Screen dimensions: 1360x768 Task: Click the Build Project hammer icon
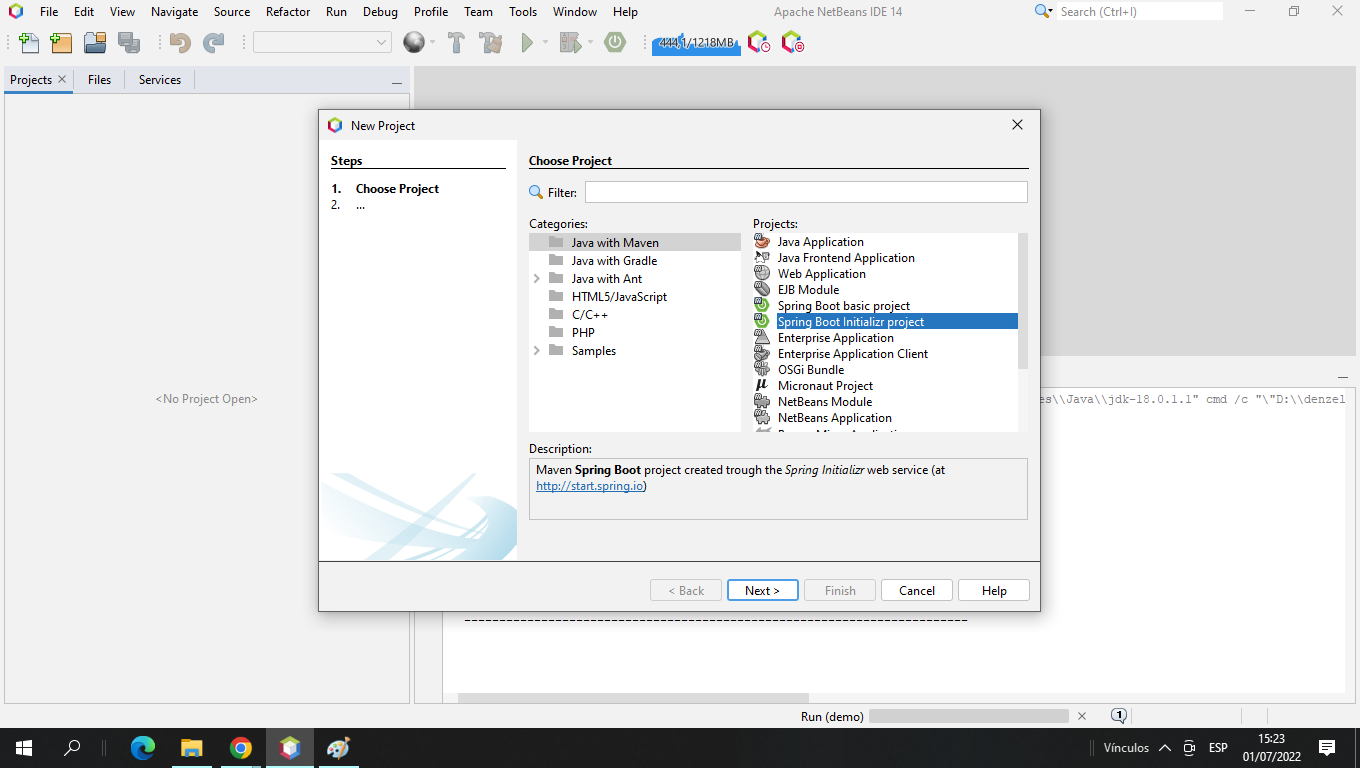pos(457,43)
